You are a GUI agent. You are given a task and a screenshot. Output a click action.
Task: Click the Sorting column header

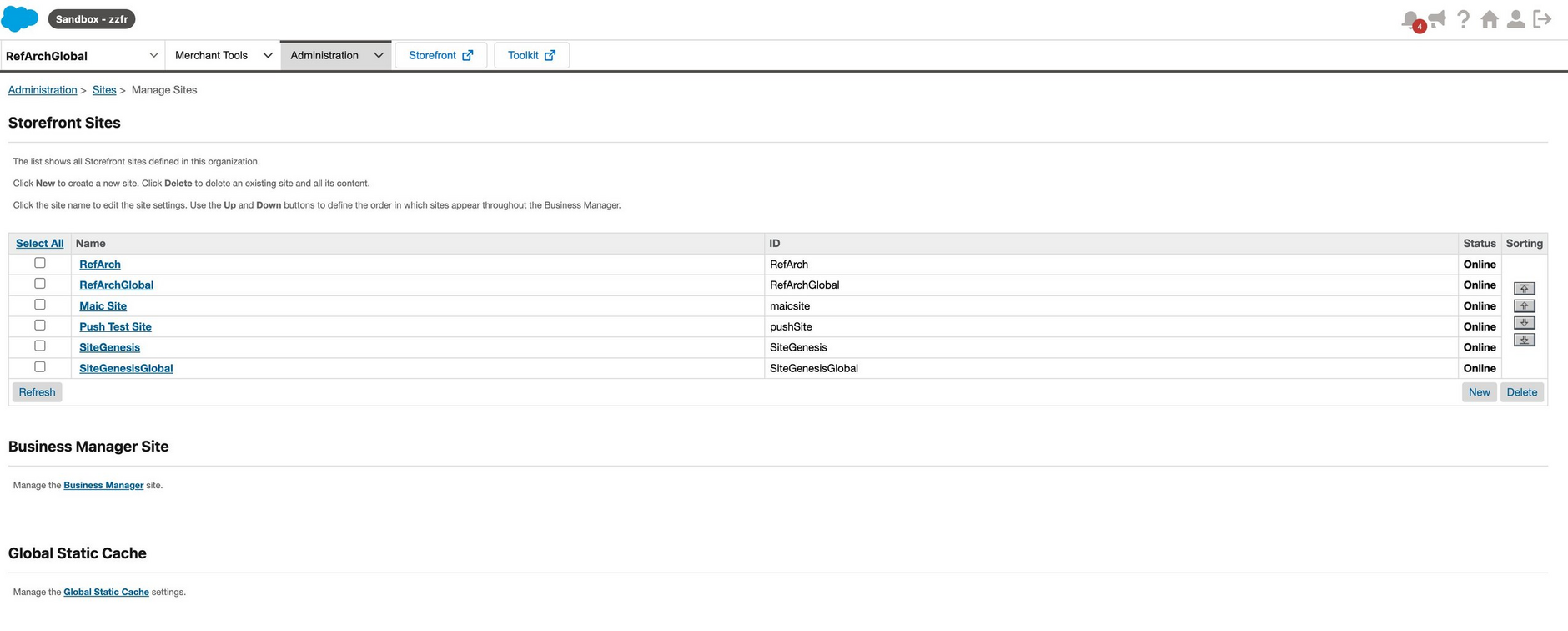1525,244
